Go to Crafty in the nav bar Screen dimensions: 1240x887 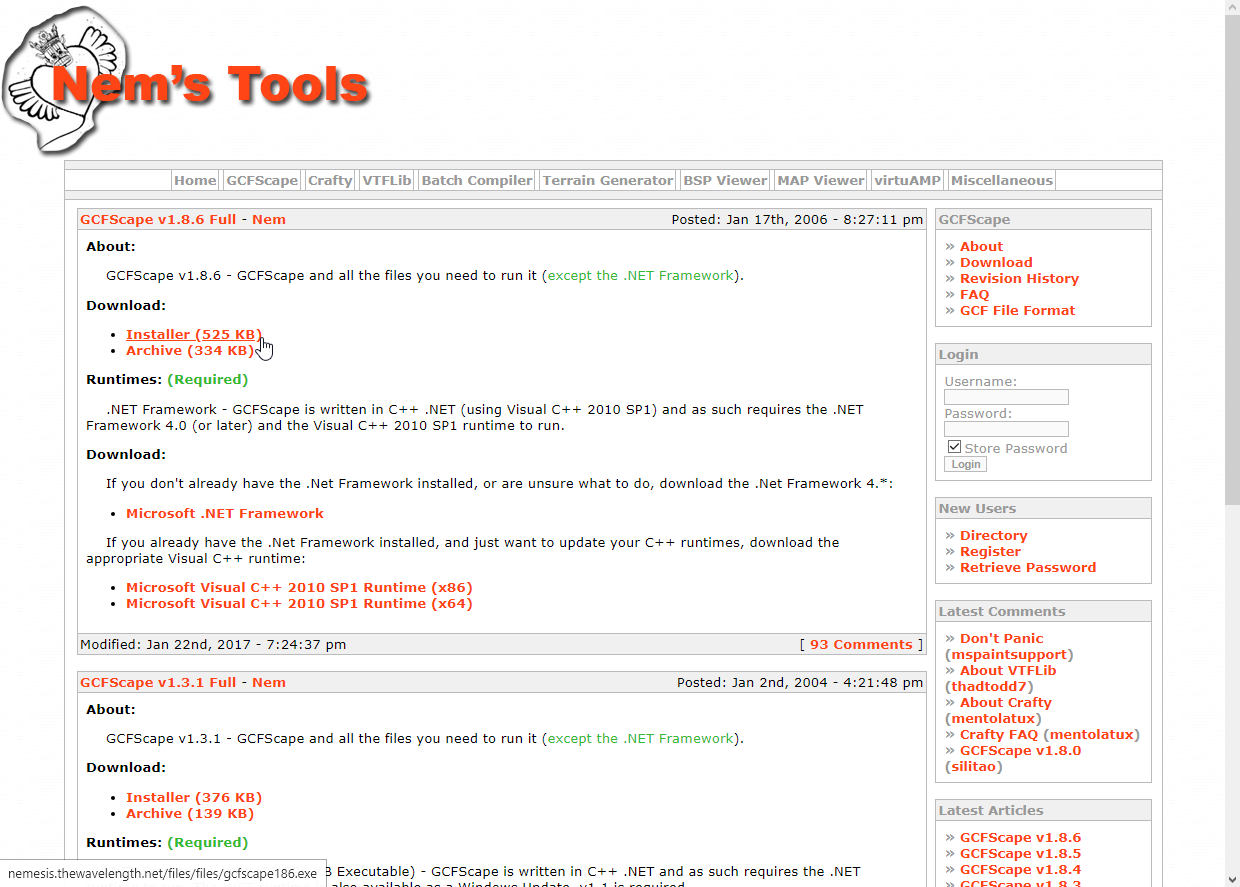click(330, 181)
